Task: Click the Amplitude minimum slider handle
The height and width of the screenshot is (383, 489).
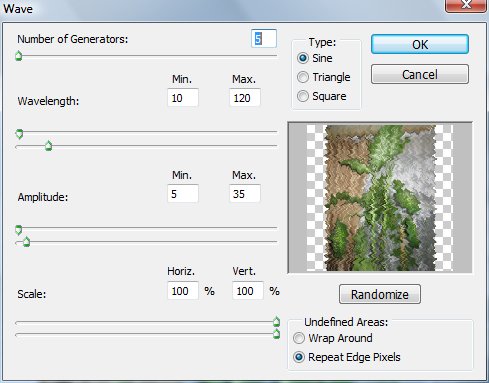Action: click(x=19, y=230)
